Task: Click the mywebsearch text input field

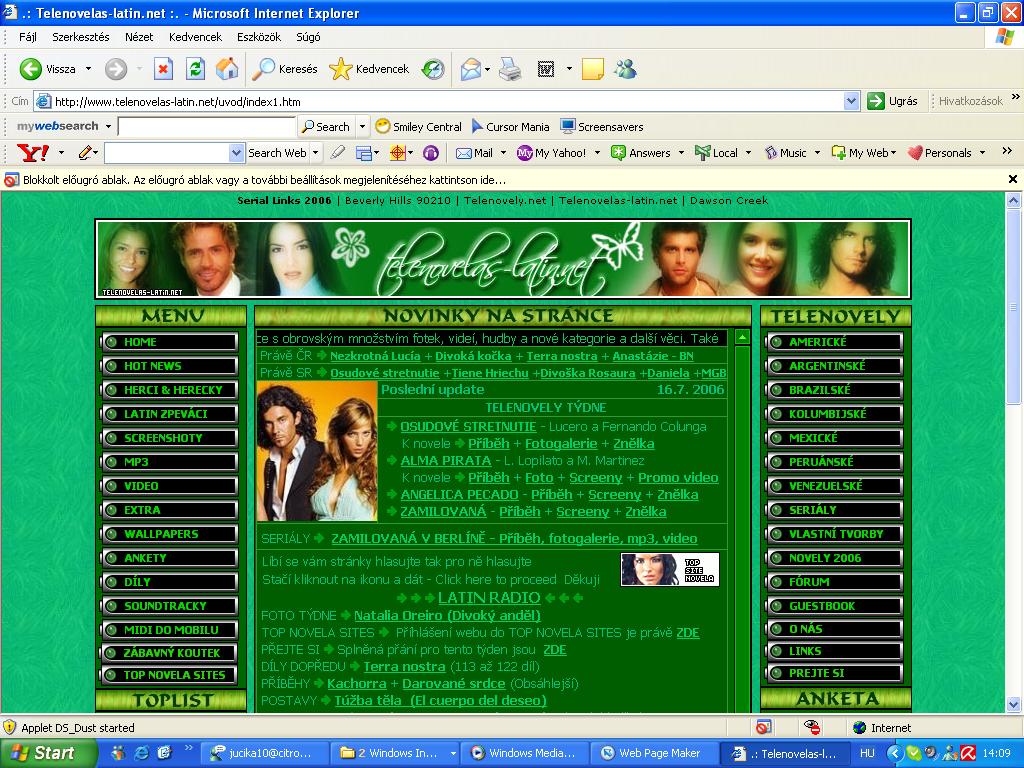Action: [x=206, y=127]
